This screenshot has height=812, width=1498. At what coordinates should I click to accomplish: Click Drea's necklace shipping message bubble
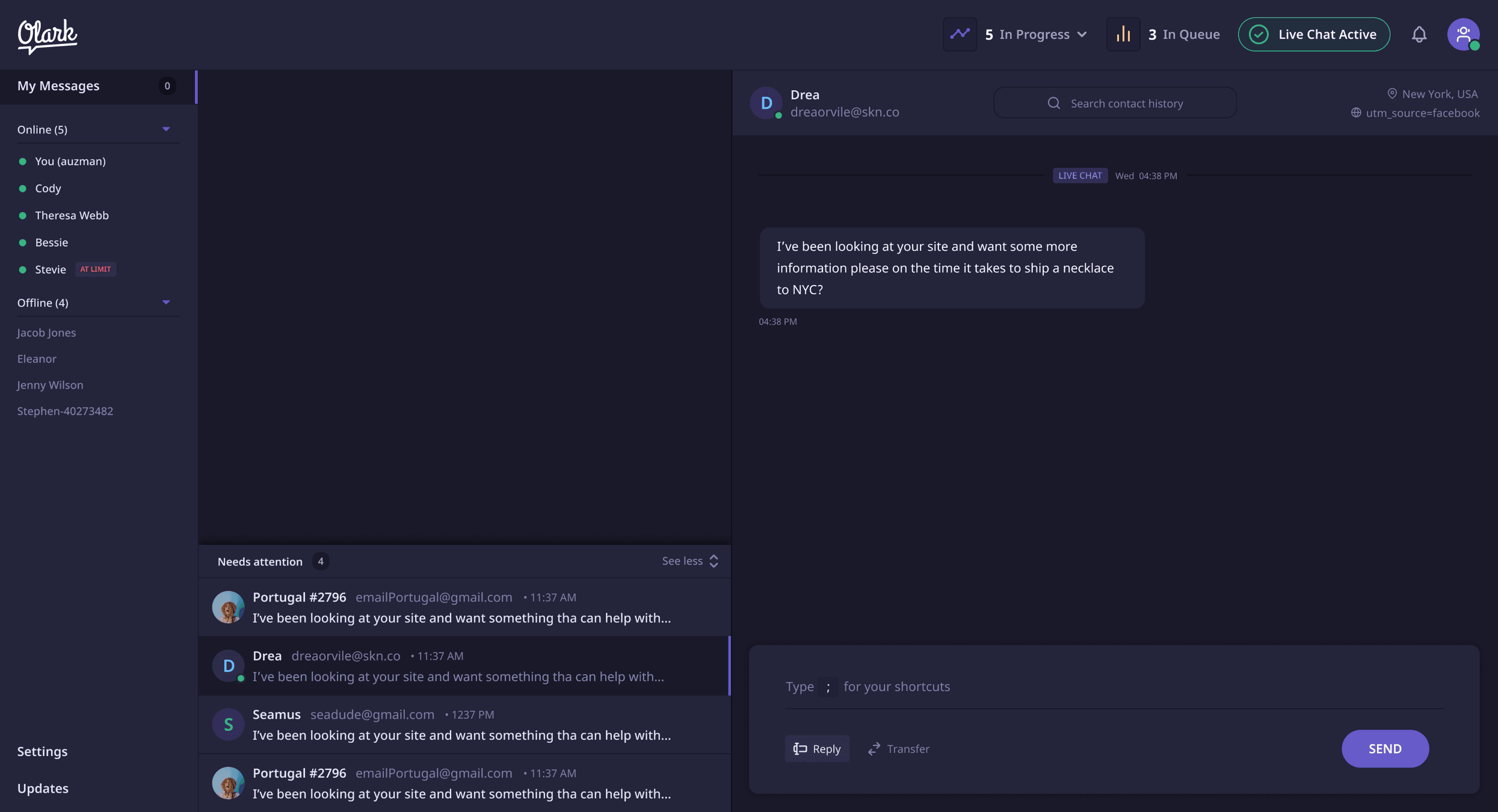click(952, 268)
